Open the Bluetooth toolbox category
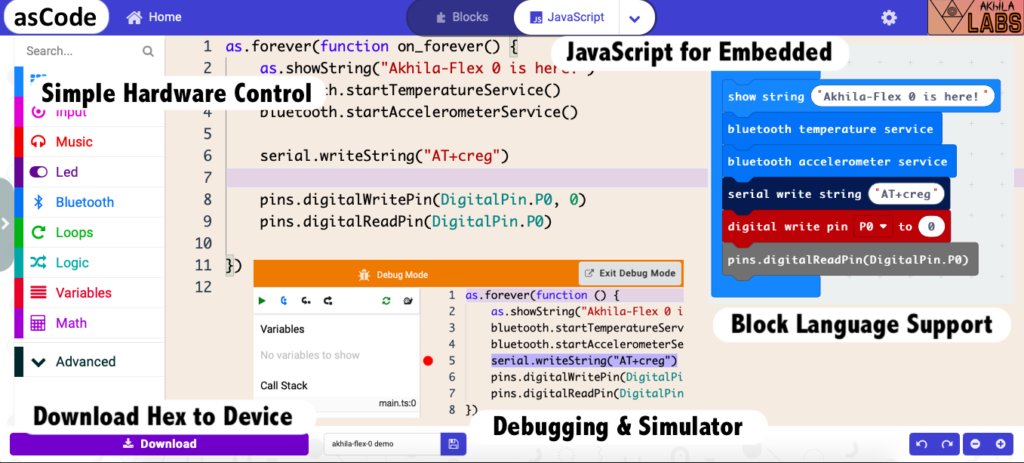Viewport: 1024px width, 463px height. pyautogui.click(x=89, y=202)
